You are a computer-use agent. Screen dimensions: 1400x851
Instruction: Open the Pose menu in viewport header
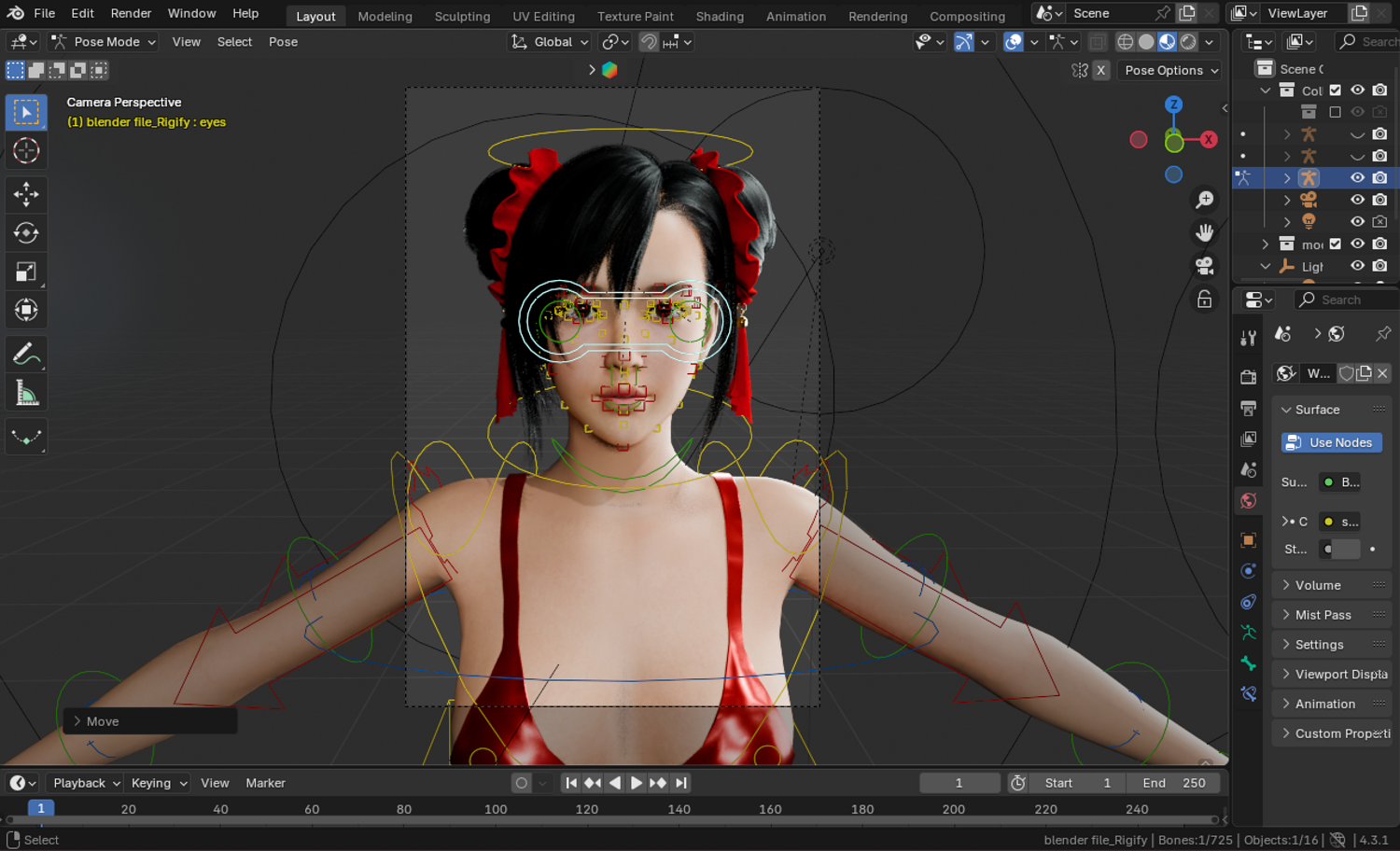point(283,42)
